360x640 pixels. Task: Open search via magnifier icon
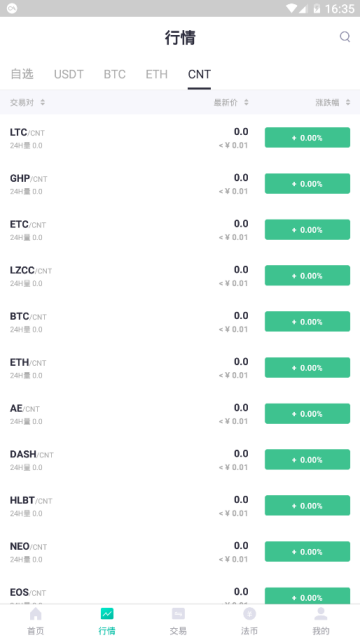(x=345, y=37)
